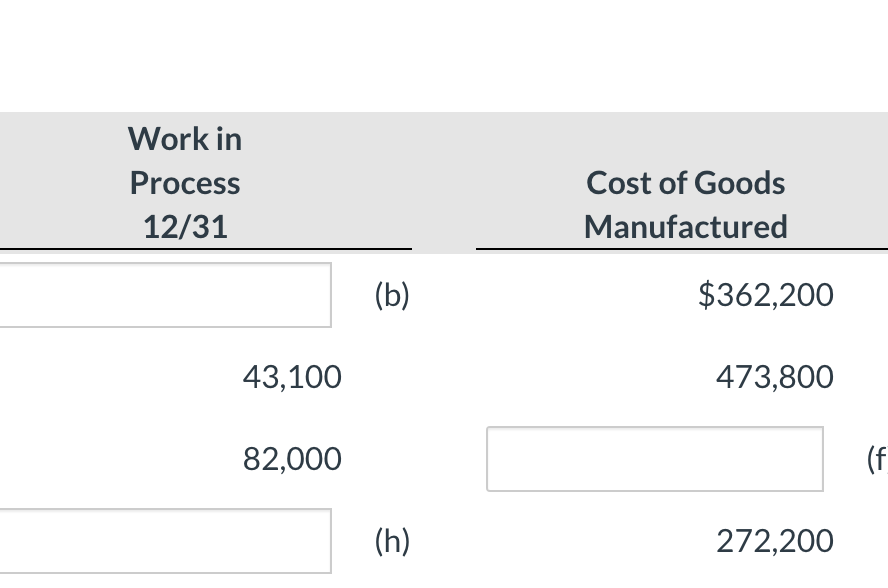Viewport: 888px width, 588px height.
Task: Click the blank area above the table
Action: point(444,55)
